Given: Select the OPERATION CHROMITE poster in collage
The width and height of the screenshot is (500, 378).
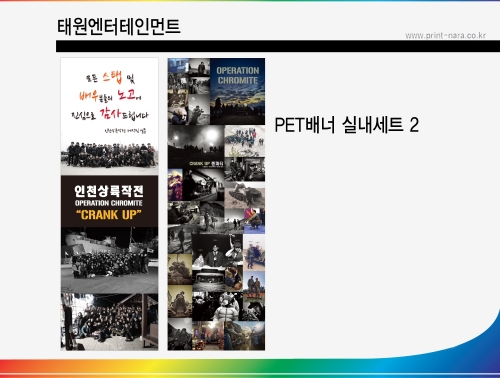Looking at the screenshot, I should click(x=237, y=91).
